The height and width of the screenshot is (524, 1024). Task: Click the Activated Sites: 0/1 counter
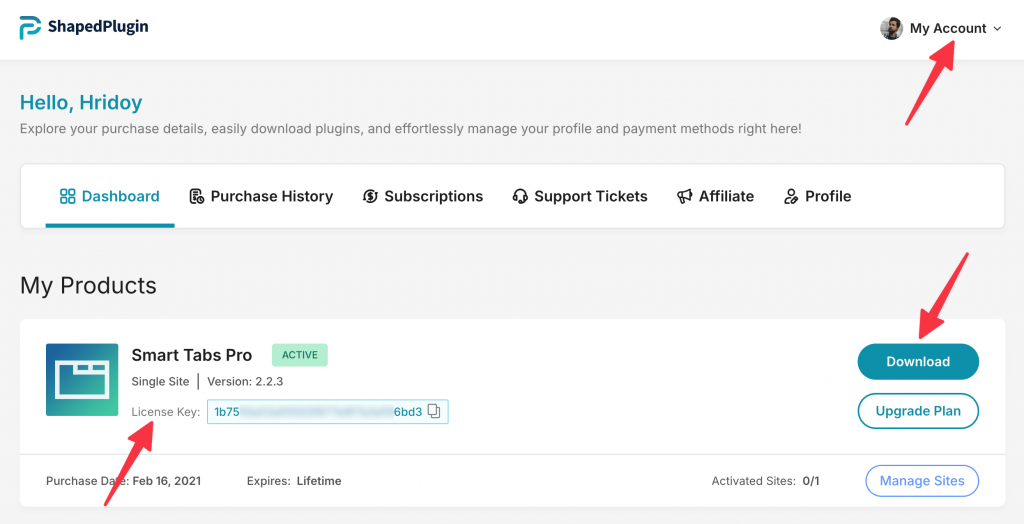tap(765, 481)
